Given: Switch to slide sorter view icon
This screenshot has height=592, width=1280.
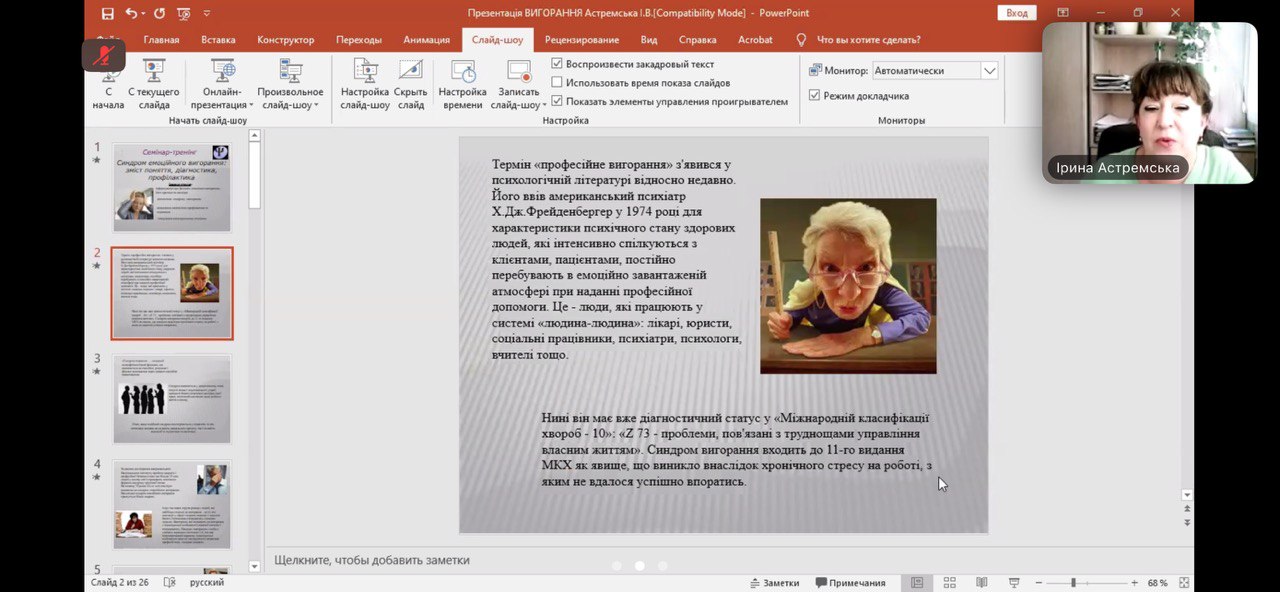Looking at the screenshot, I should pos(950,583).
